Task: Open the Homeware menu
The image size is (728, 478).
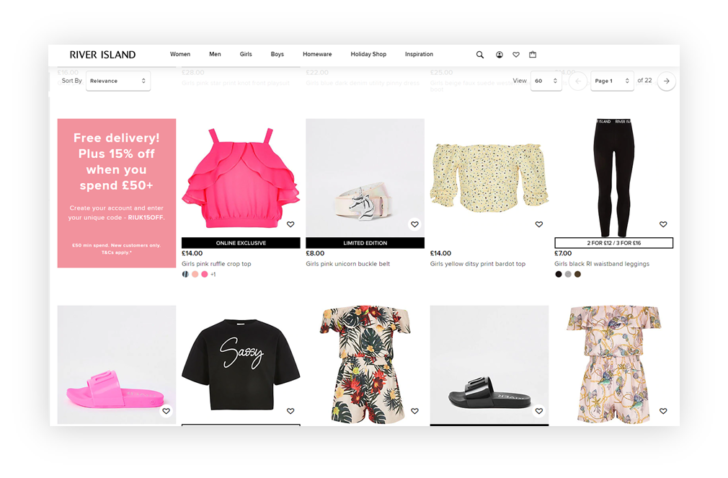Action: point(317,54)
